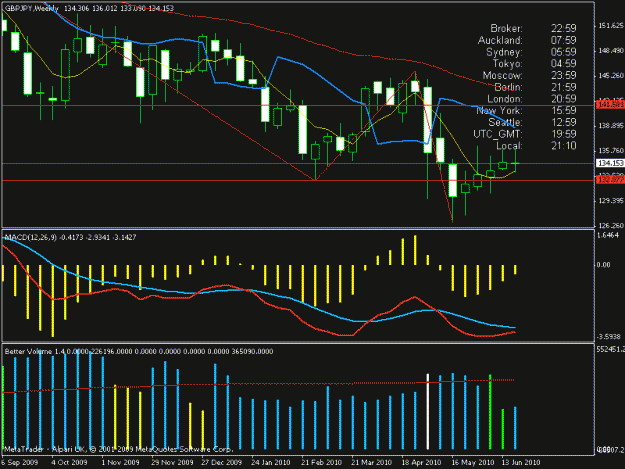Click the 135.760 price axis label
Image resolution: width=625 pixels, height=469 pixels.
611,151
